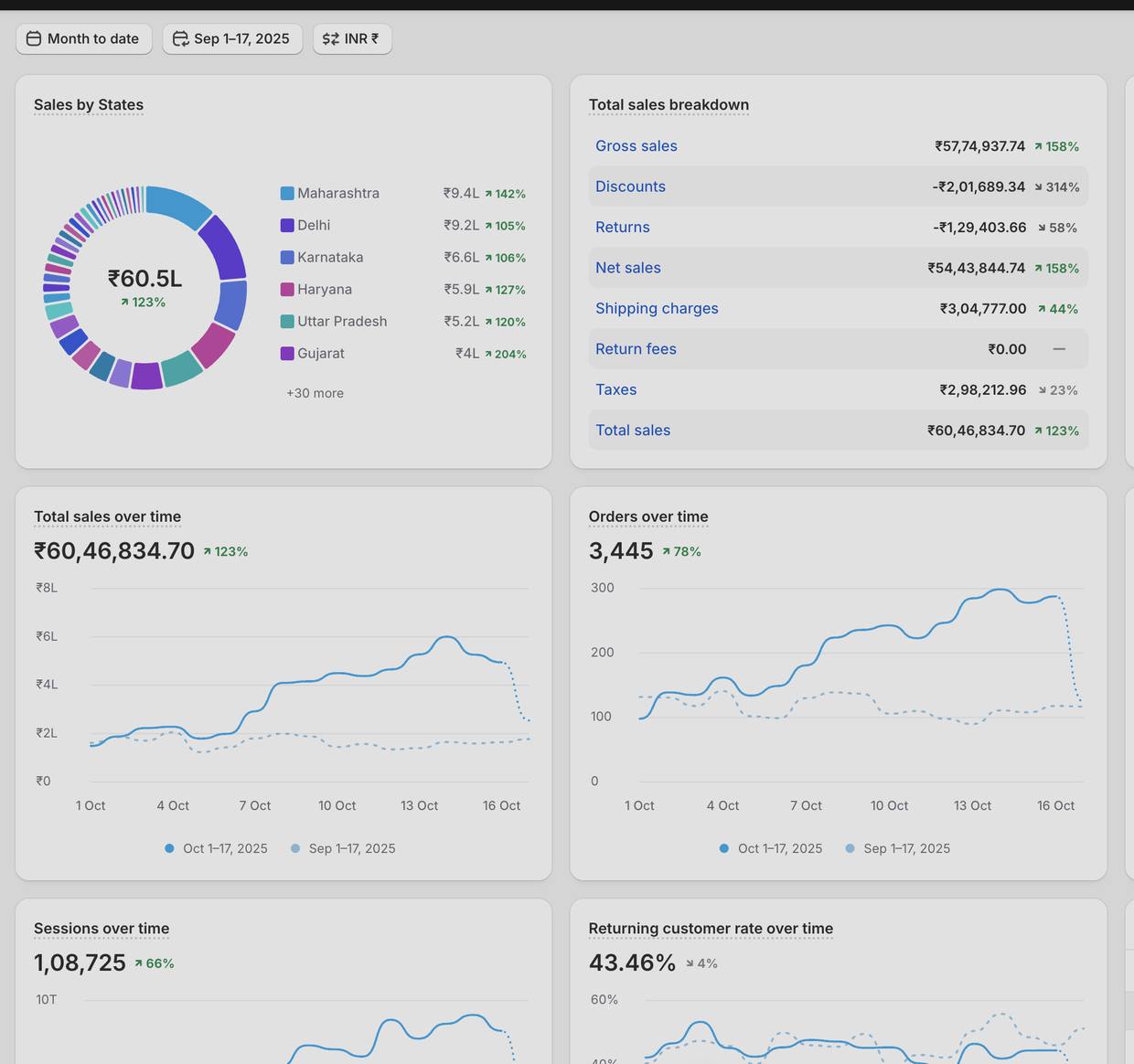The height and width of the screenshot is (1064, 1134).
Task: Click the 1,08,725 sessions figure
Action: click(x=80, y=963)
